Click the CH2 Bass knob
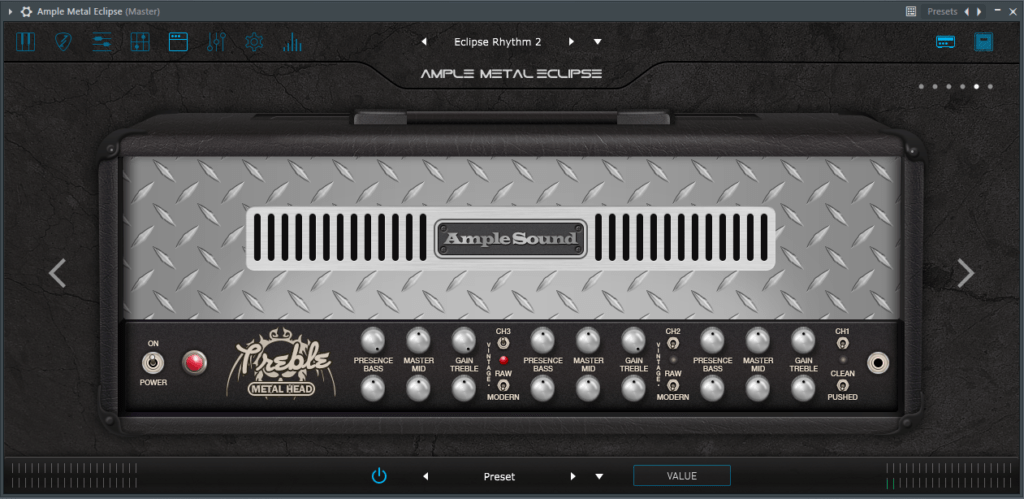The width and height of the screenshot is (1024, 499). pos(543,389)
